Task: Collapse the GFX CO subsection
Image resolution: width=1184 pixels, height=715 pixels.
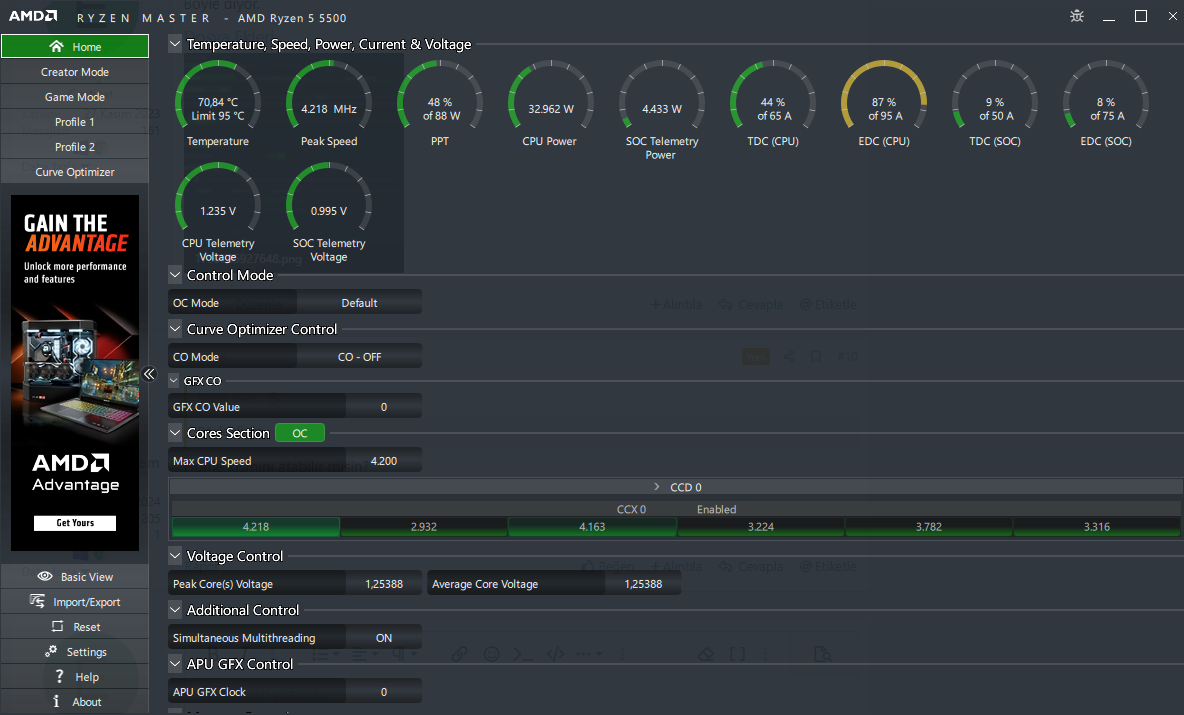Action: click(174, 381)
